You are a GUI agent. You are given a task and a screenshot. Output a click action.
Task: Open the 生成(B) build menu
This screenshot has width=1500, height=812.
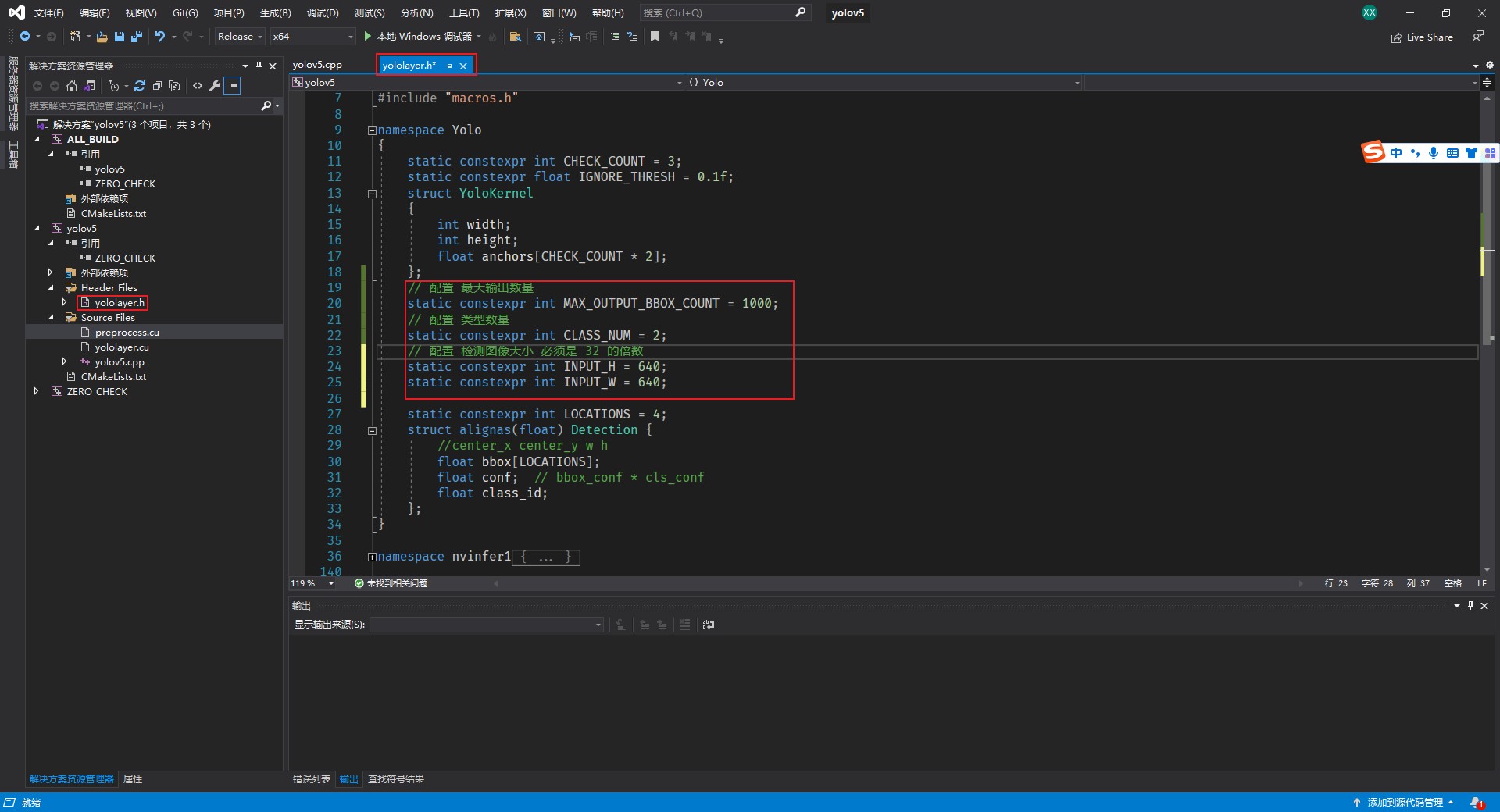pyautogui.click(x=275, y=13)
